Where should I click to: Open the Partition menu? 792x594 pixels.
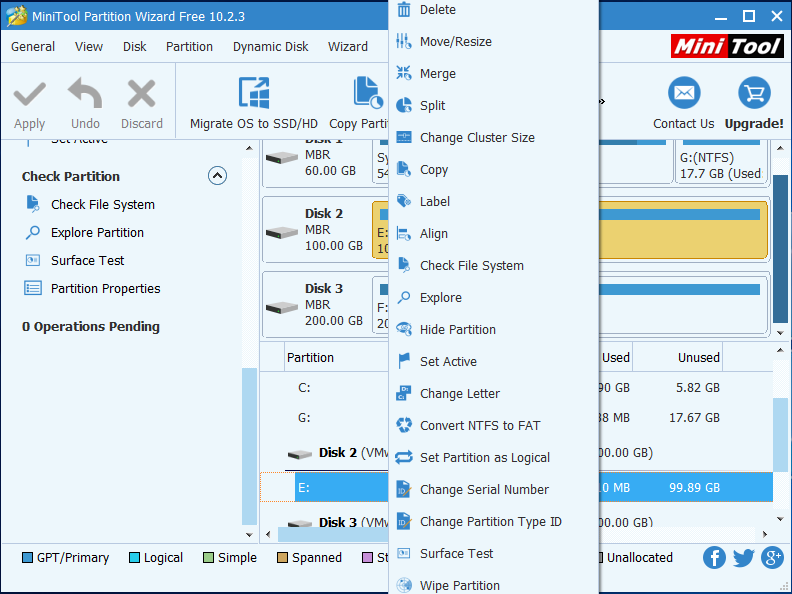click(189, 46)
